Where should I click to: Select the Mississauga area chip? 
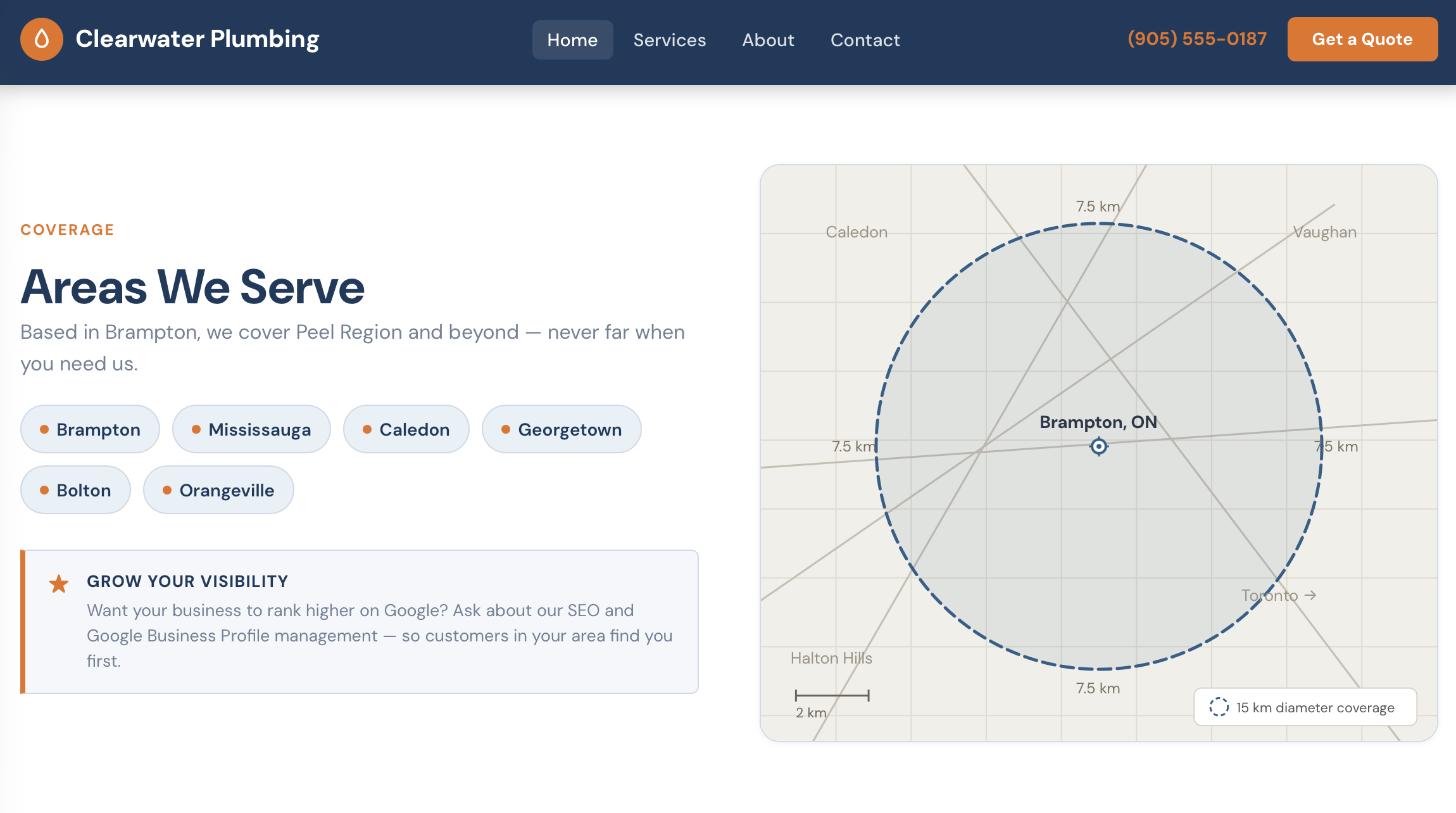(251, 429)
